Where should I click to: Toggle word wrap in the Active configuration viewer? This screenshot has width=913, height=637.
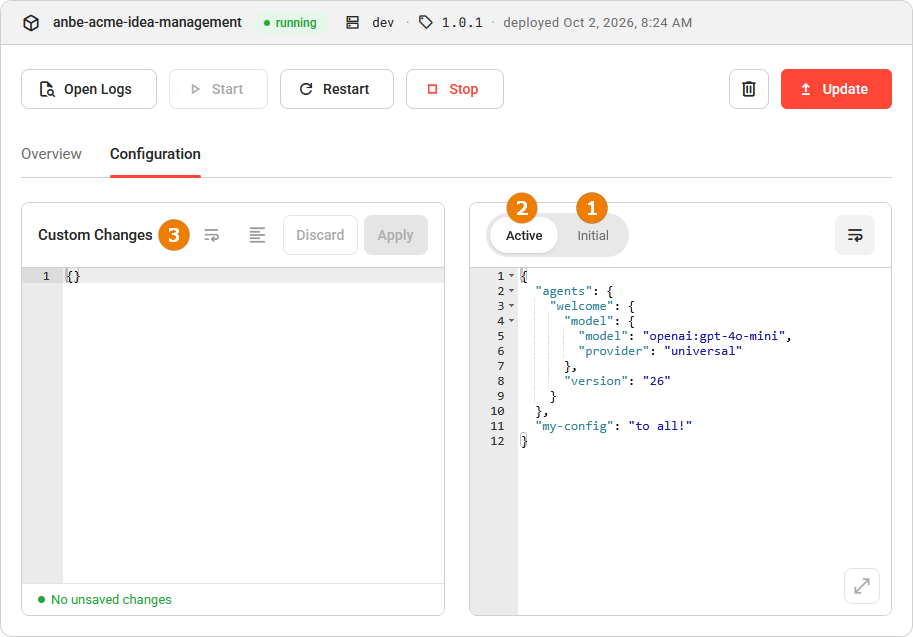(x=855, y=235)
